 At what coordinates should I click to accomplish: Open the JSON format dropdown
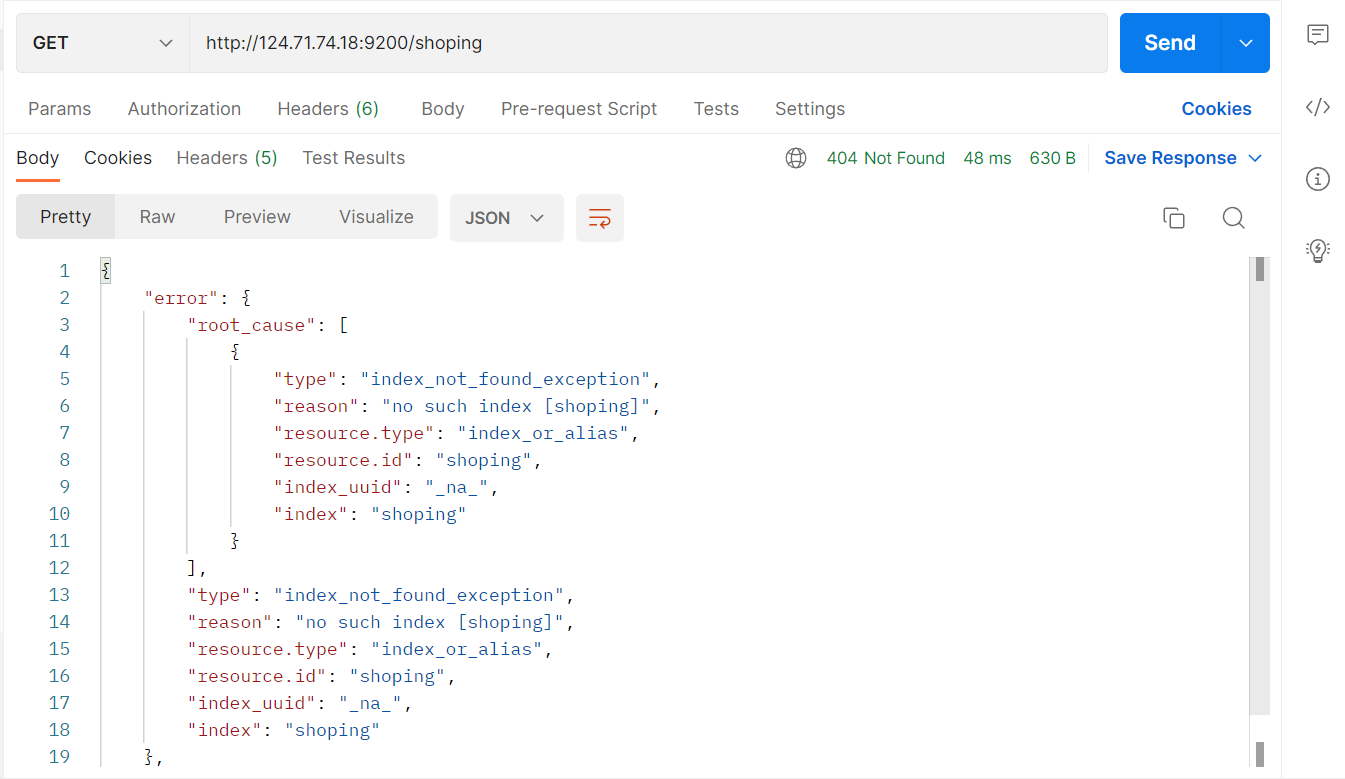click(x=506, y=218)
